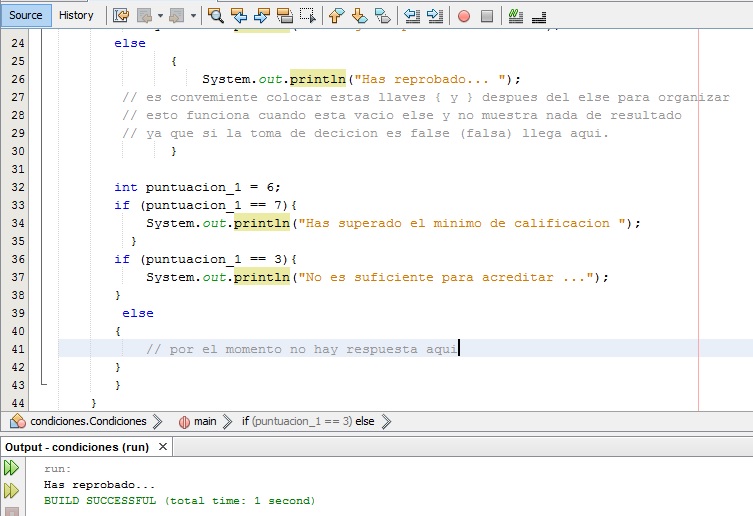The height and width of the screenshot is (516, 753).
Task: Click the first green Re-run button in Output
Action: click(x=11, y=468)
